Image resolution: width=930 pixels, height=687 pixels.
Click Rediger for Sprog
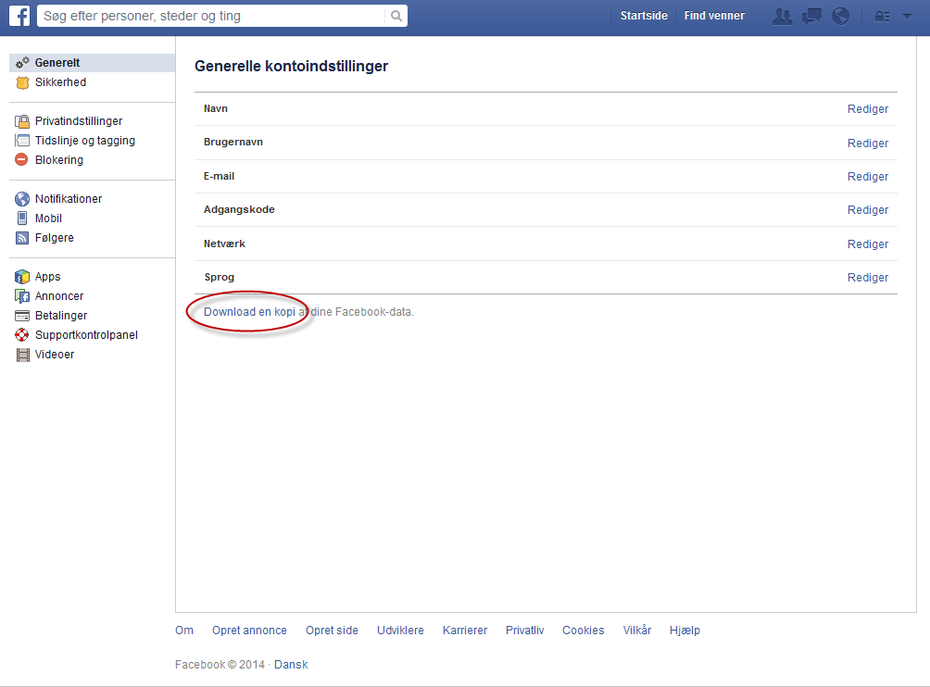(867, 277)
